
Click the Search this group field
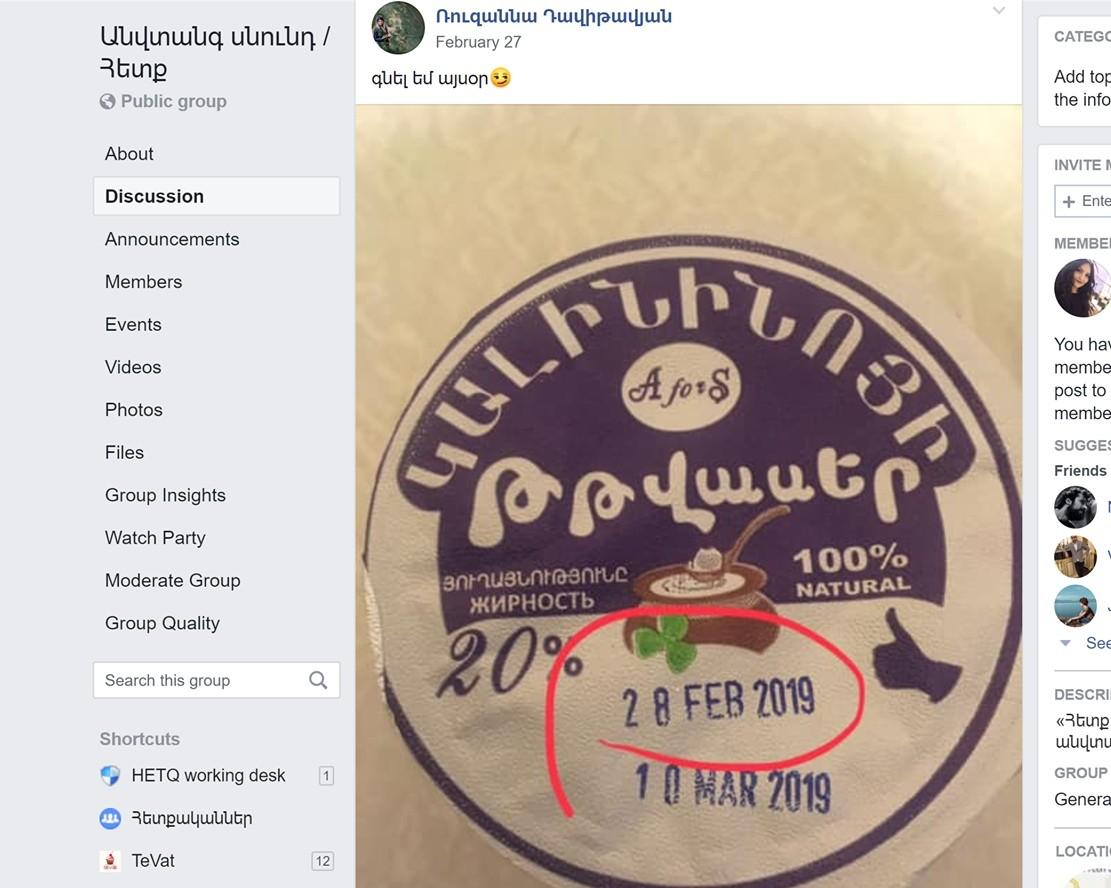click(216, 680)
